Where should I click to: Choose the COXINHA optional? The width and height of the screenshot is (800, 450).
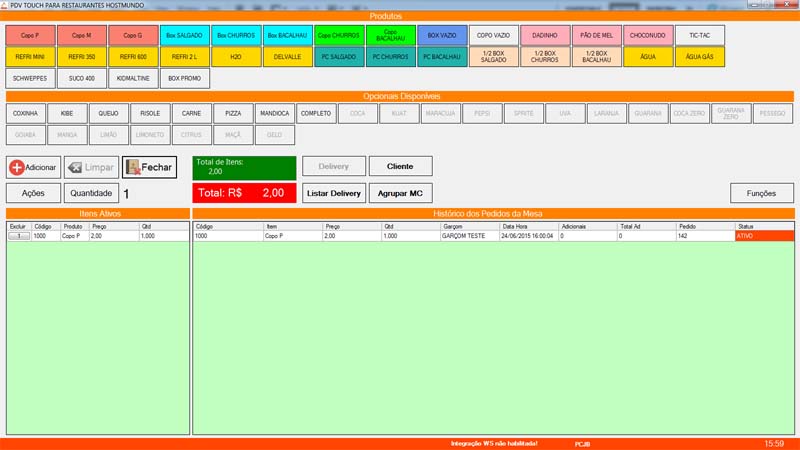pyautogui.click(x=26, y=114)
